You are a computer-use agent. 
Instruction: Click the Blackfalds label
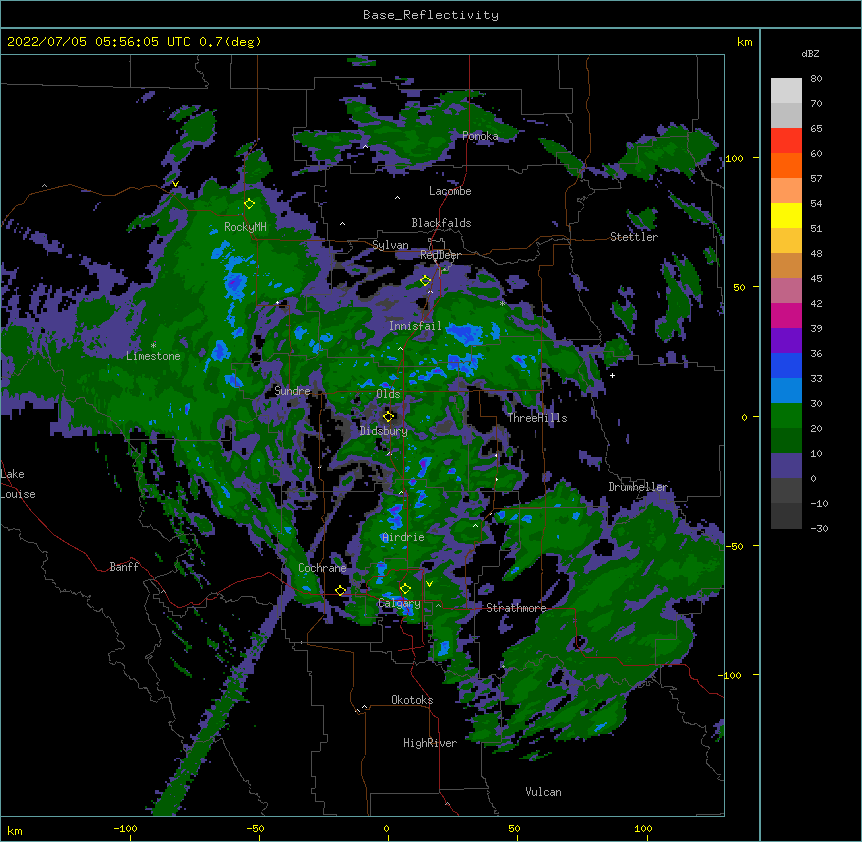coord(441,223)
